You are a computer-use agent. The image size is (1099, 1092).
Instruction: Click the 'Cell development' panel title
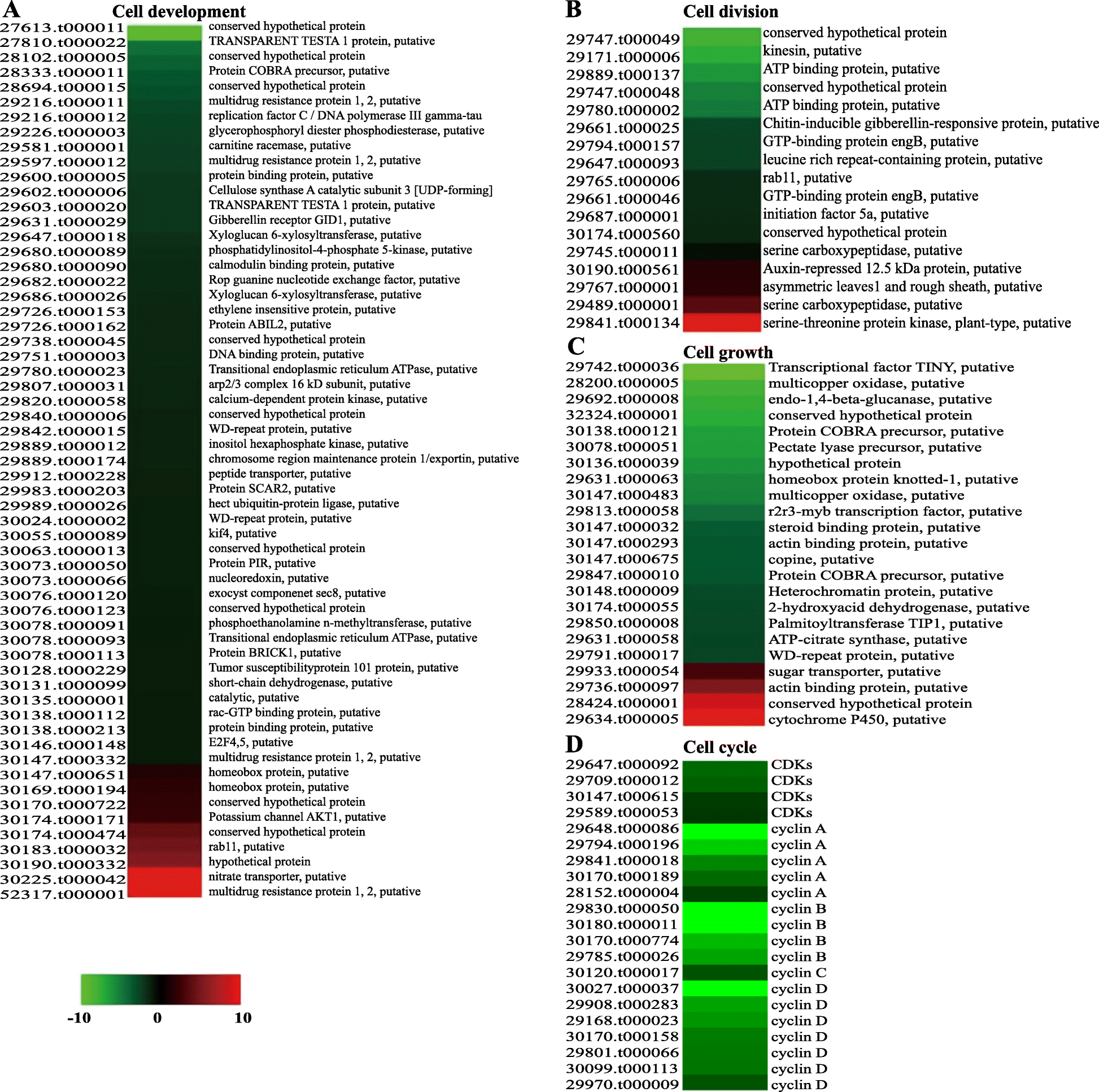click(x=178, y=11)
